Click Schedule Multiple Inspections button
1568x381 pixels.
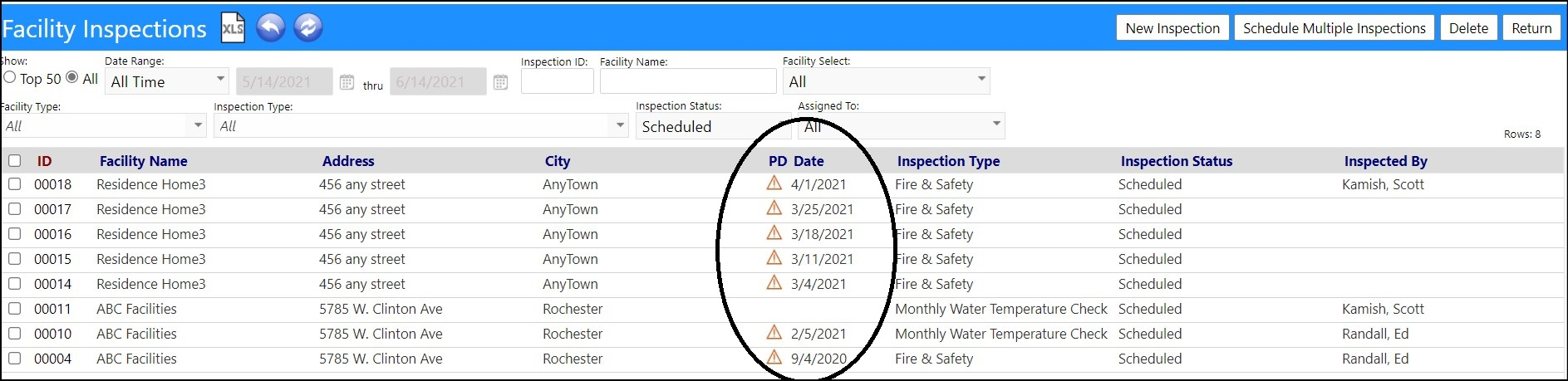(x=1335, y=28)
